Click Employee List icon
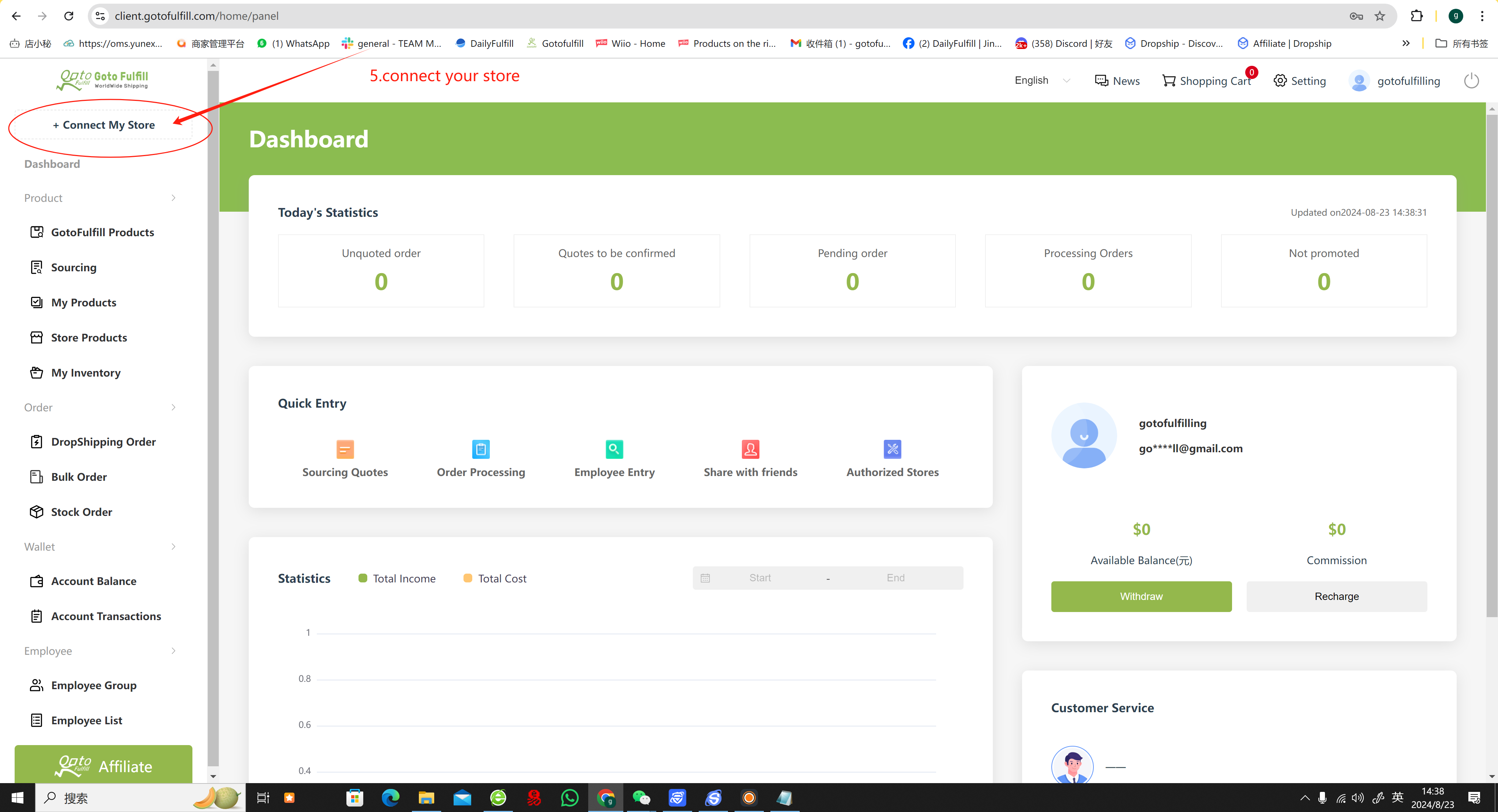Image resolution: width=1498 pixels, height=812 pixels. (37, 720)
